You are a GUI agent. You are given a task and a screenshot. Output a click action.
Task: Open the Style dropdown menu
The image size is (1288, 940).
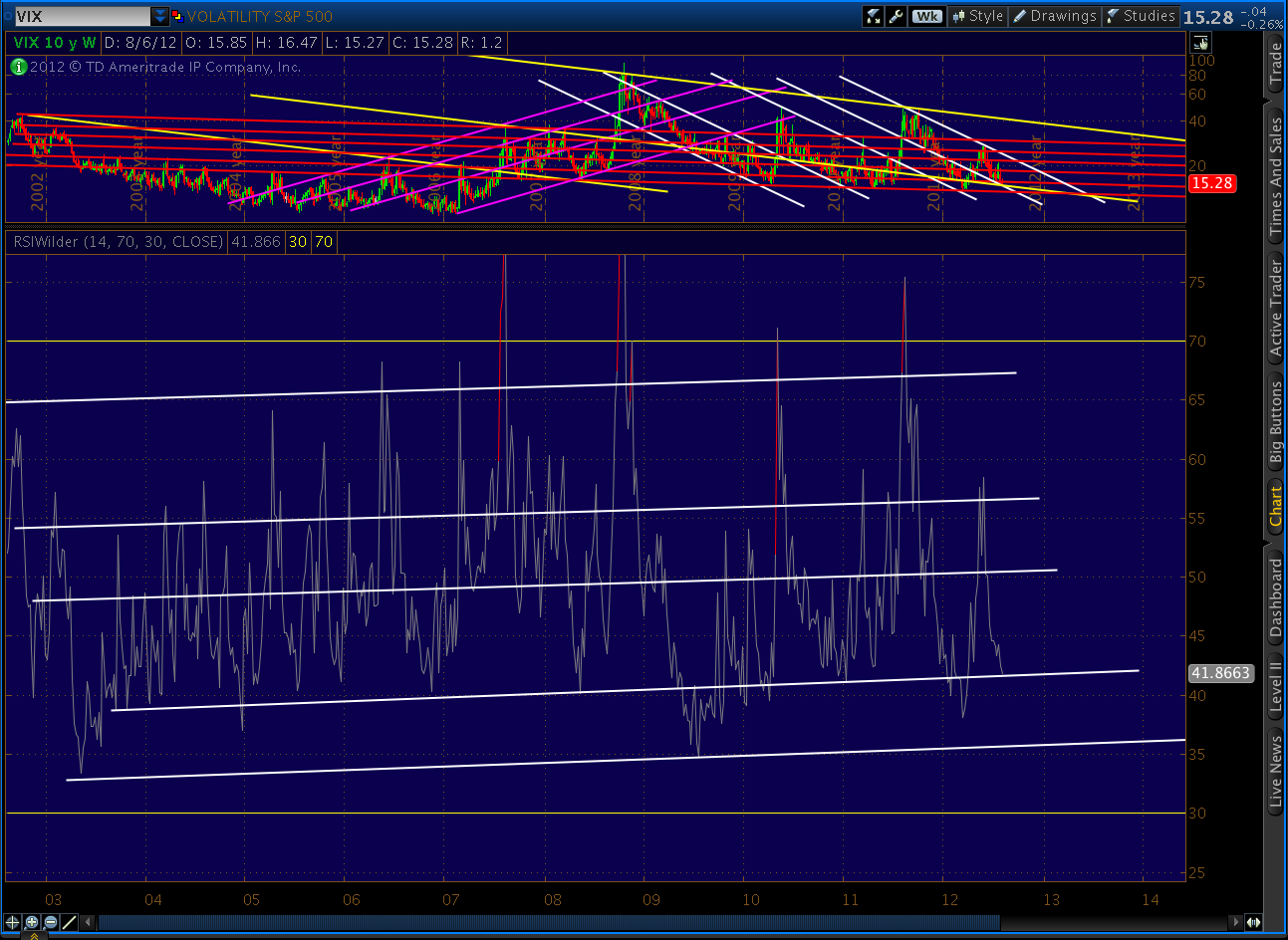[976, 16]
